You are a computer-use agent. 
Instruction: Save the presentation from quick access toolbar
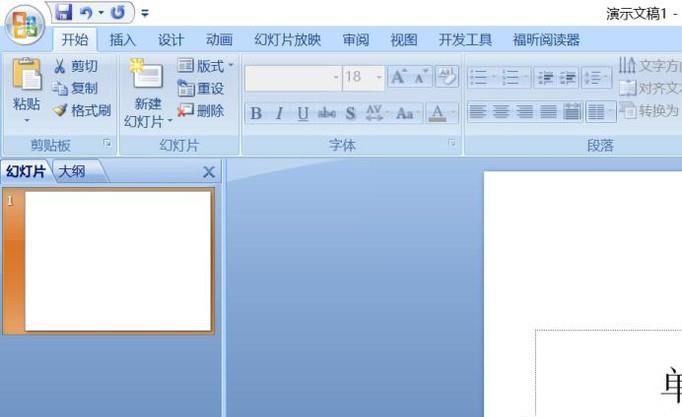[x=64, y=13]
